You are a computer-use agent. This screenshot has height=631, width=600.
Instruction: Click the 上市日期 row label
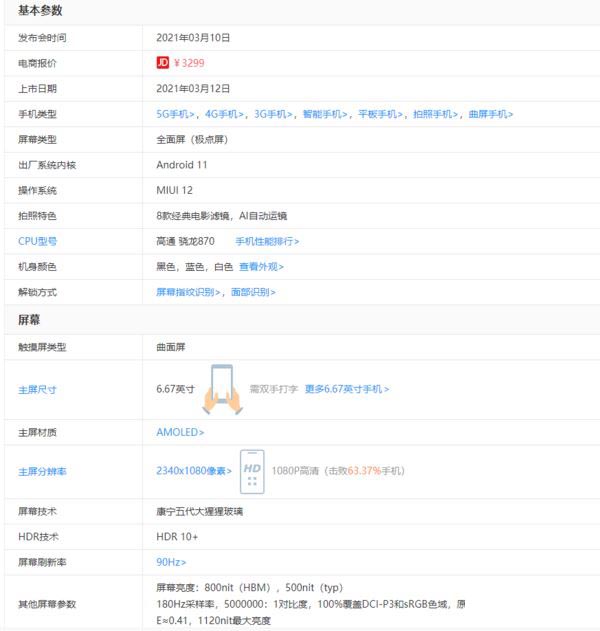pyautogui.click(x=37, y=89)
